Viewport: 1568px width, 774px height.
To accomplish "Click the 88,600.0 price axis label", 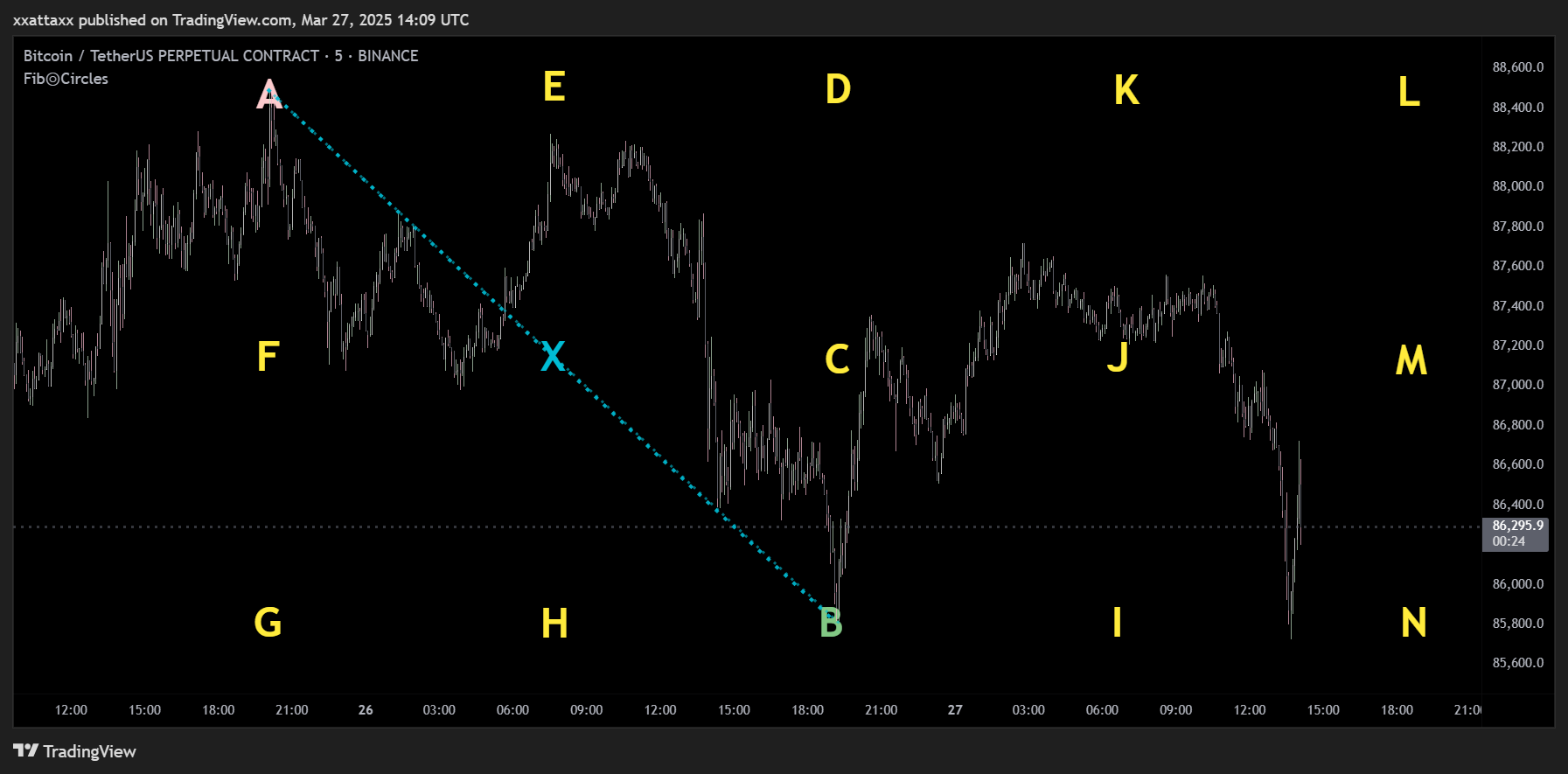I will pos(1518,67).
